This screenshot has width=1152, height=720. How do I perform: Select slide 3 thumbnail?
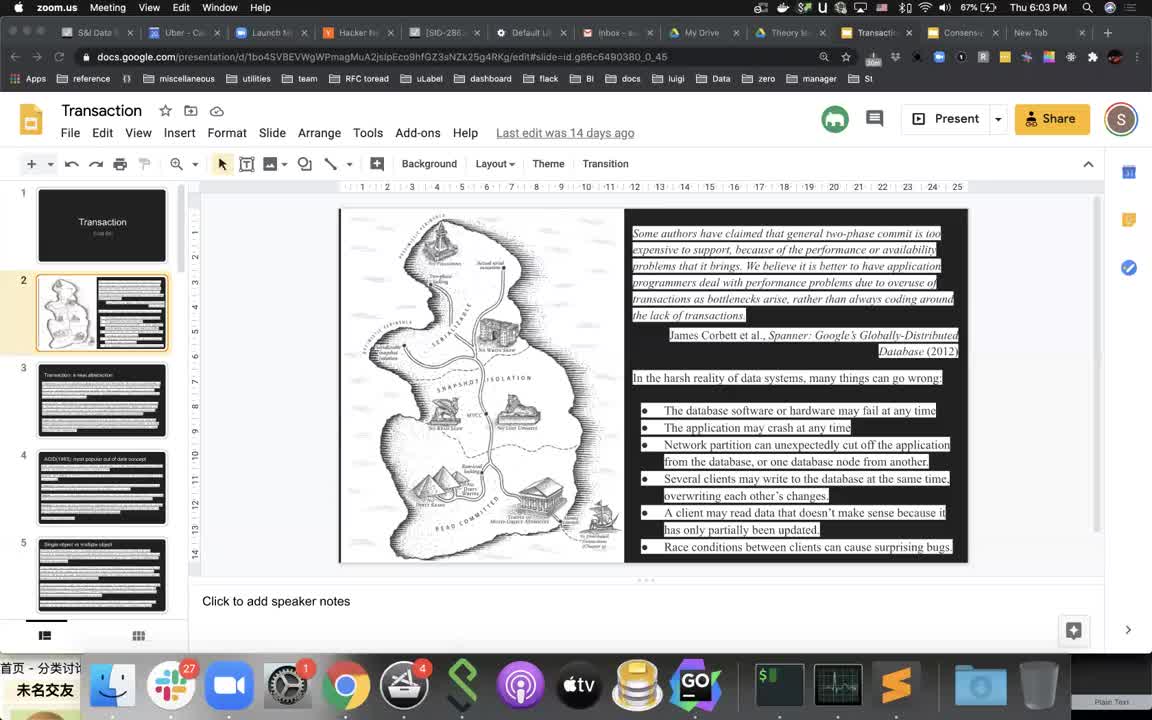102,400
